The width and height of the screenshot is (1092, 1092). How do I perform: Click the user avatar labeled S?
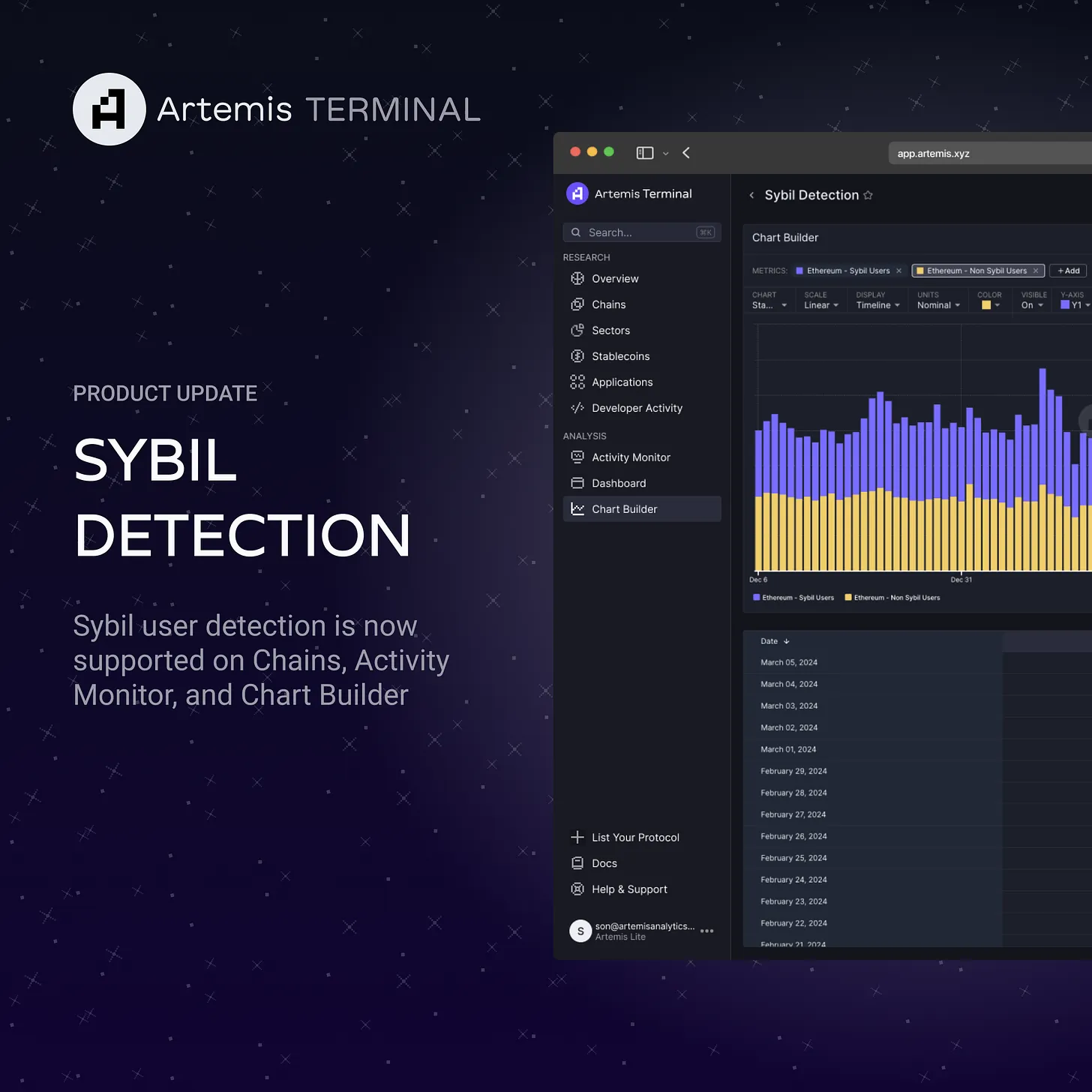click(580, 931)
